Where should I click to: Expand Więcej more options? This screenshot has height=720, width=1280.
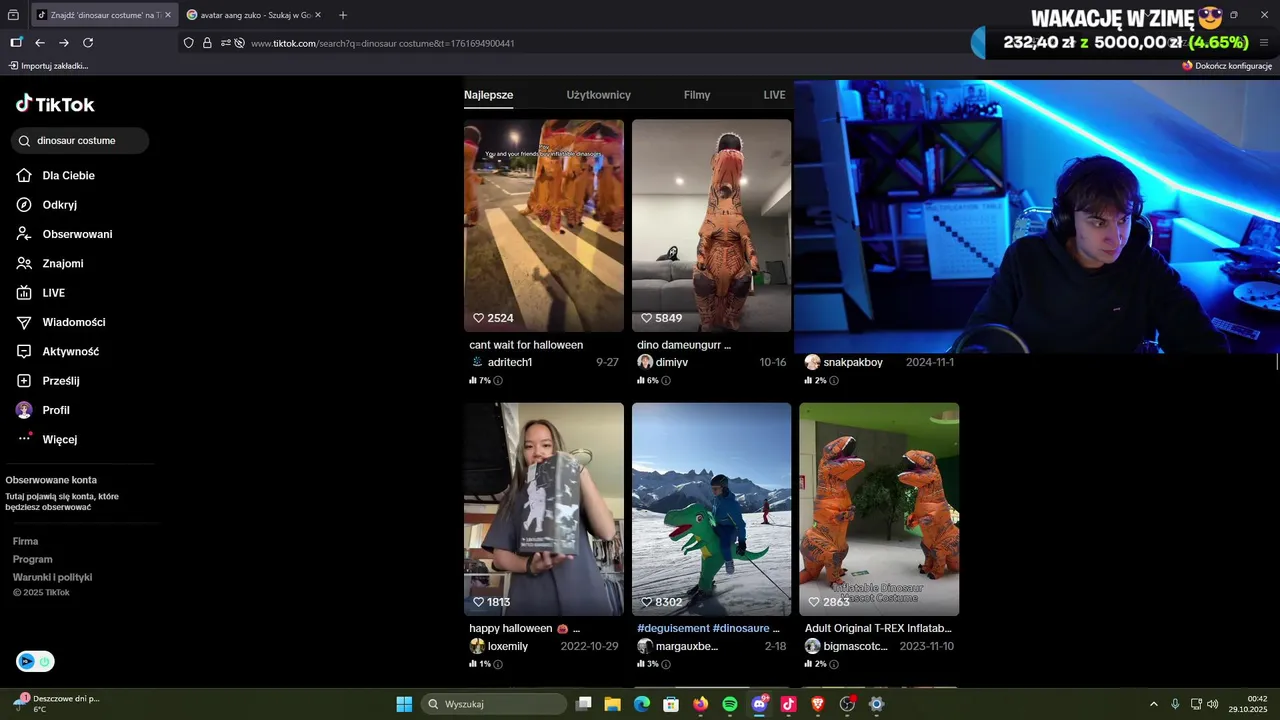[x=47, y=439]
